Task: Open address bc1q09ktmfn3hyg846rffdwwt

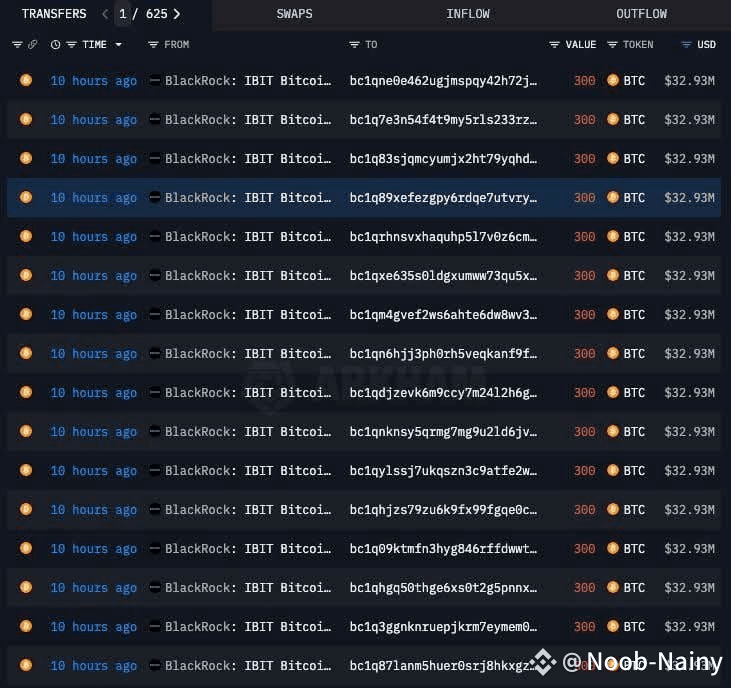Action: pos(443,549)
